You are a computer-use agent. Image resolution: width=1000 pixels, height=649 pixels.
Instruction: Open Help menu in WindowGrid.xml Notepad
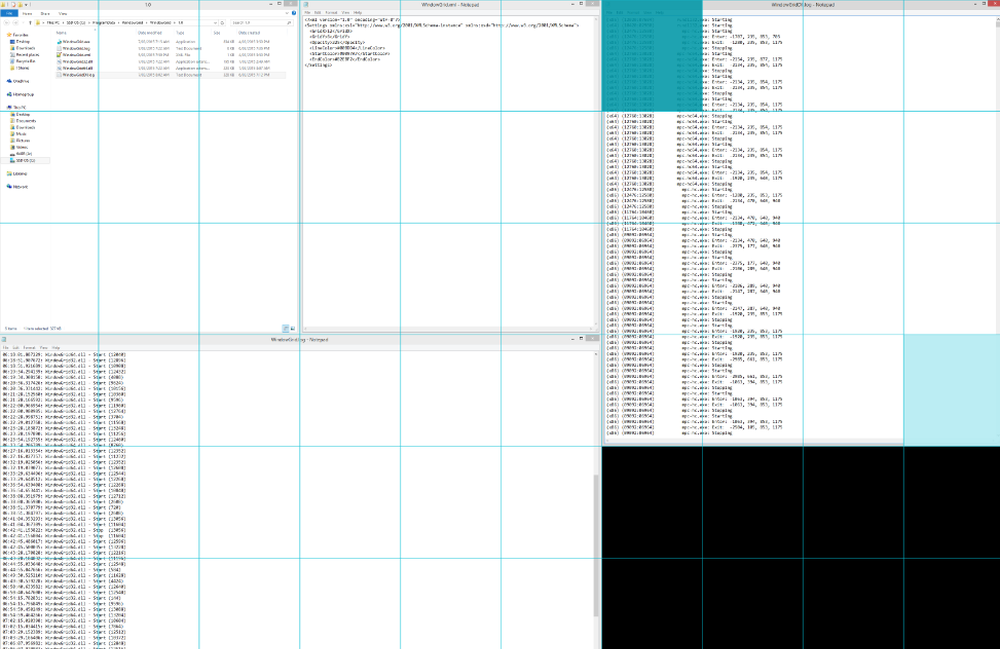point(357,12)
